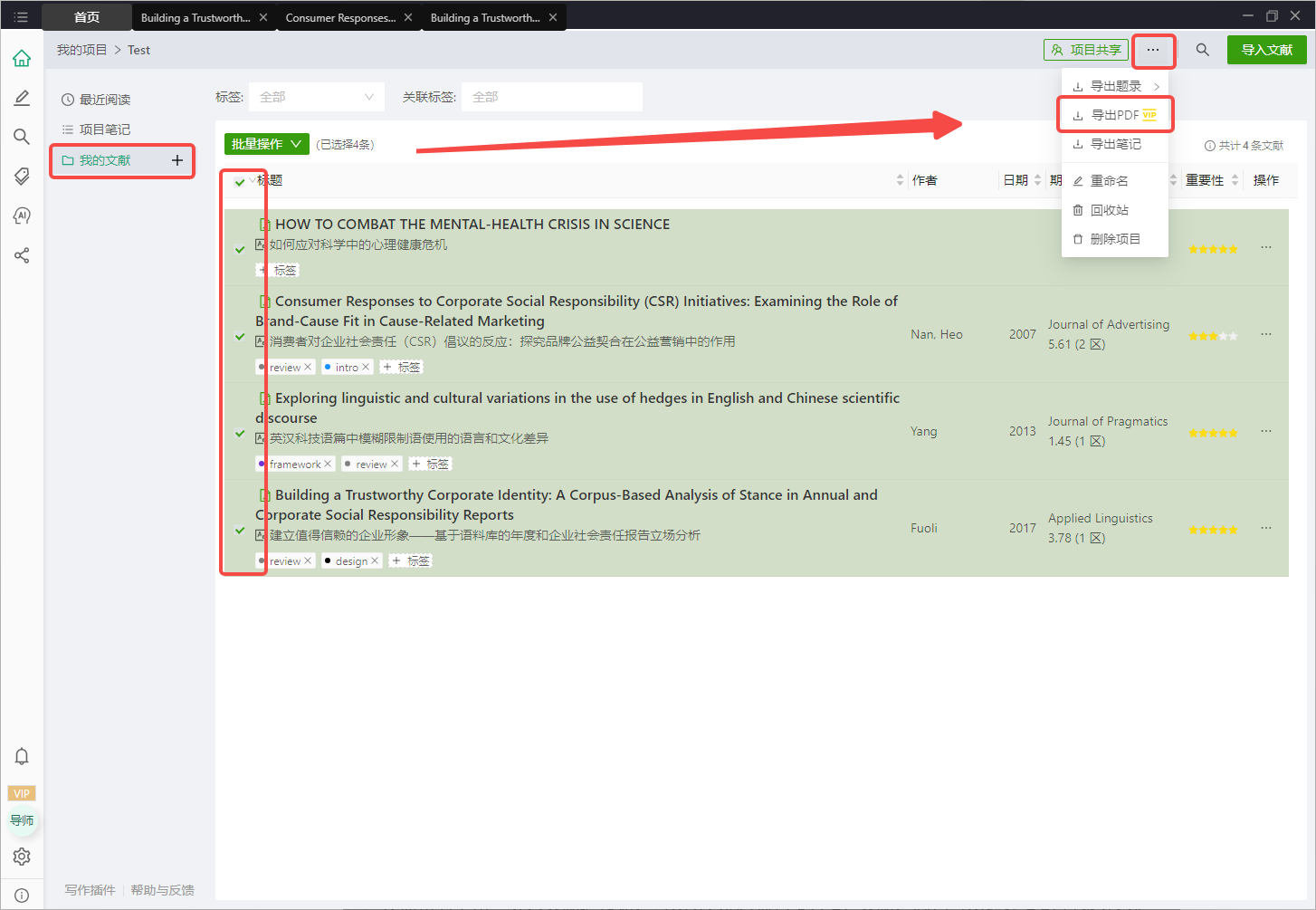Select the 我的文献 folder
The height and width of the screenshot is (910, 1316).
(x=105, y=160)
